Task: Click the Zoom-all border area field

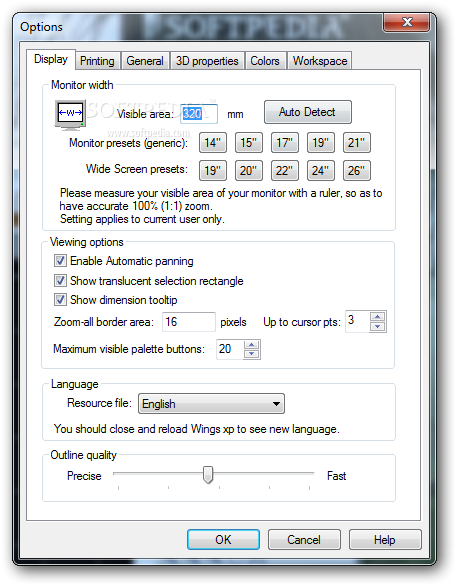Action: point(189,322)
